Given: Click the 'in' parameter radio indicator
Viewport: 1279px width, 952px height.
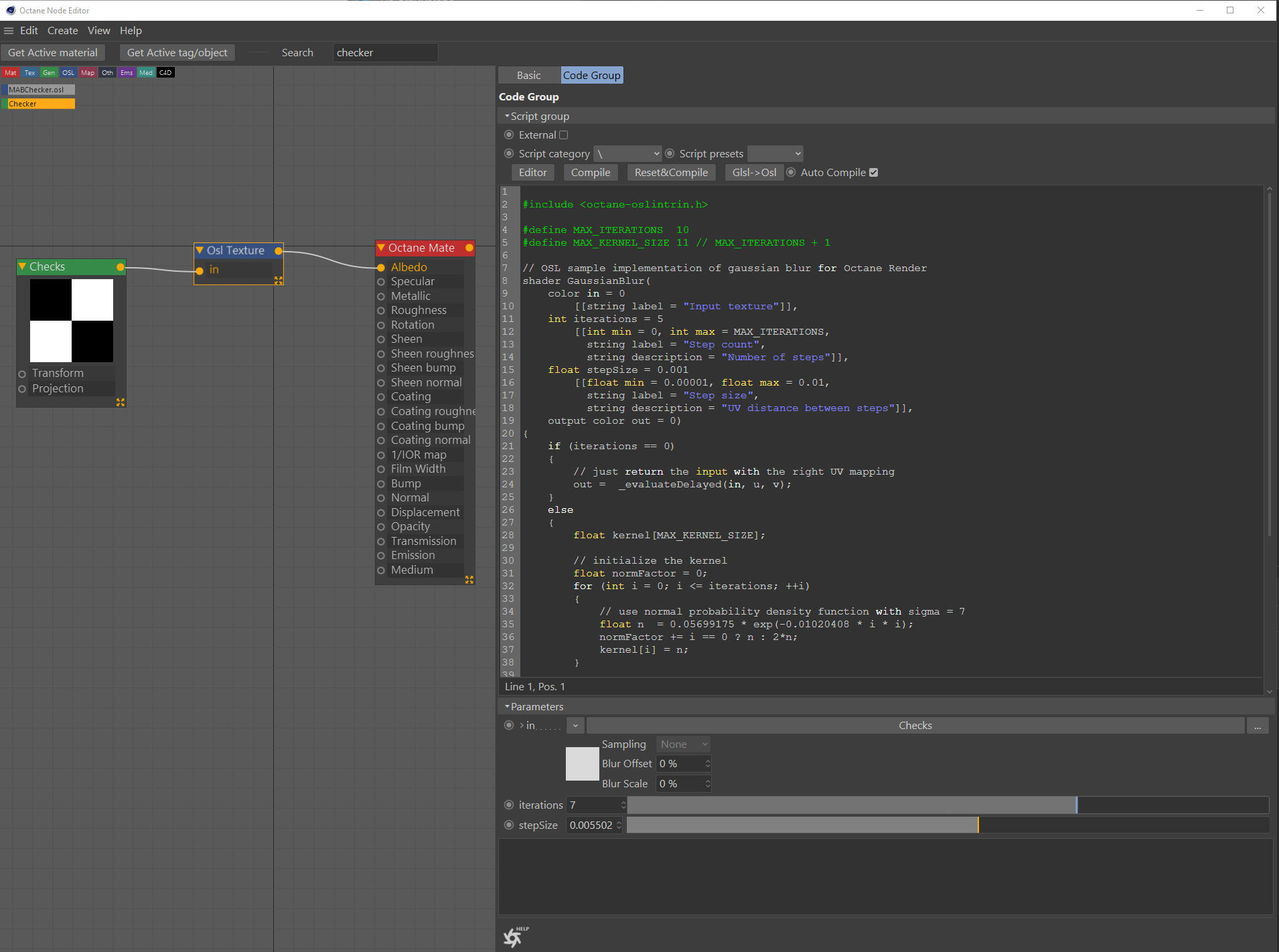Looking at the screenshot, I should 509,726.
